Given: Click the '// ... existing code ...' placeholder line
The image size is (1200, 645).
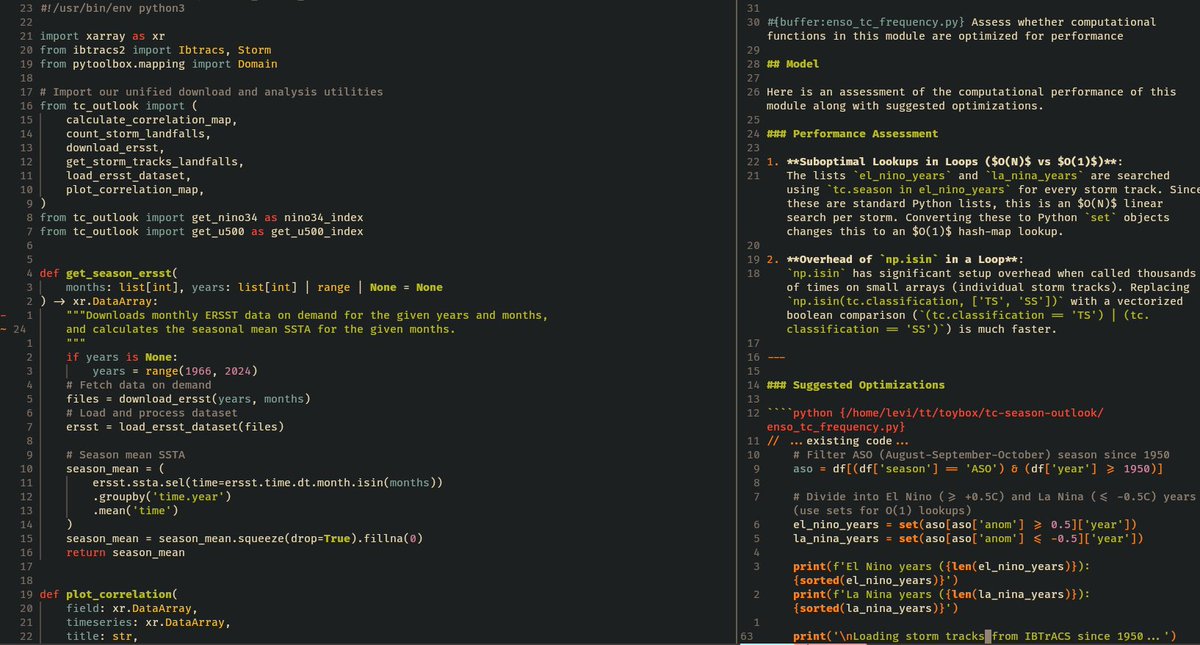Looking at the screenshot, I should pos(838,441).
